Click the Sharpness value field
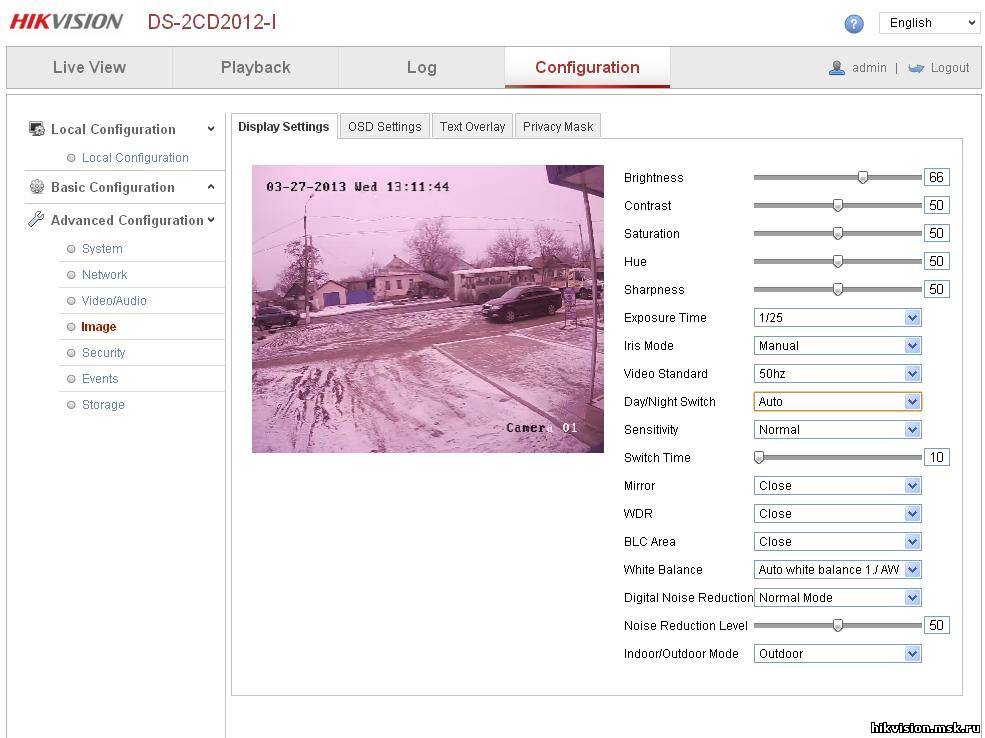This screenshot has width=985, height=738. 937,289
